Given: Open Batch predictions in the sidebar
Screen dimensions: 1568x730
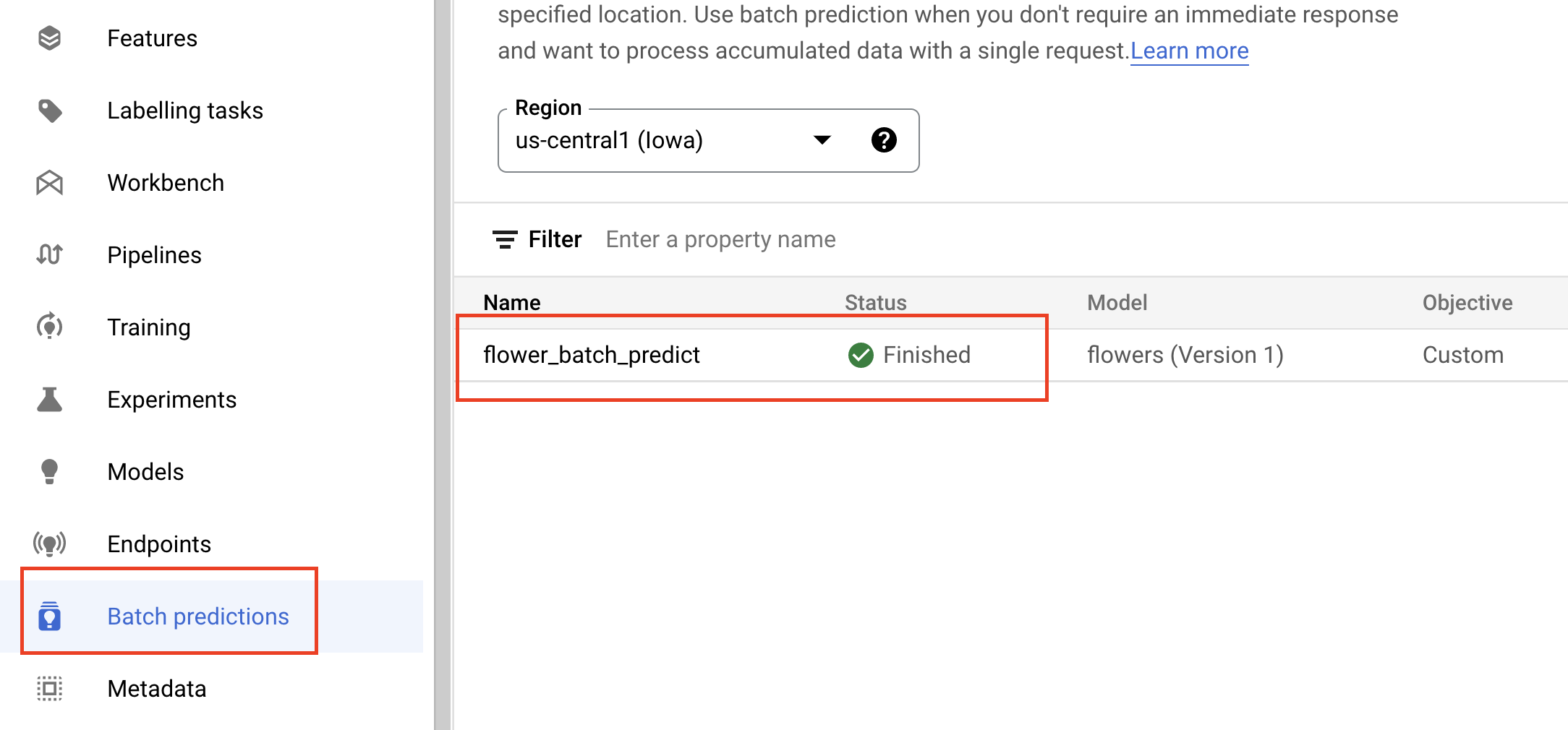Looking at the screenshot, I should [197, 617].
